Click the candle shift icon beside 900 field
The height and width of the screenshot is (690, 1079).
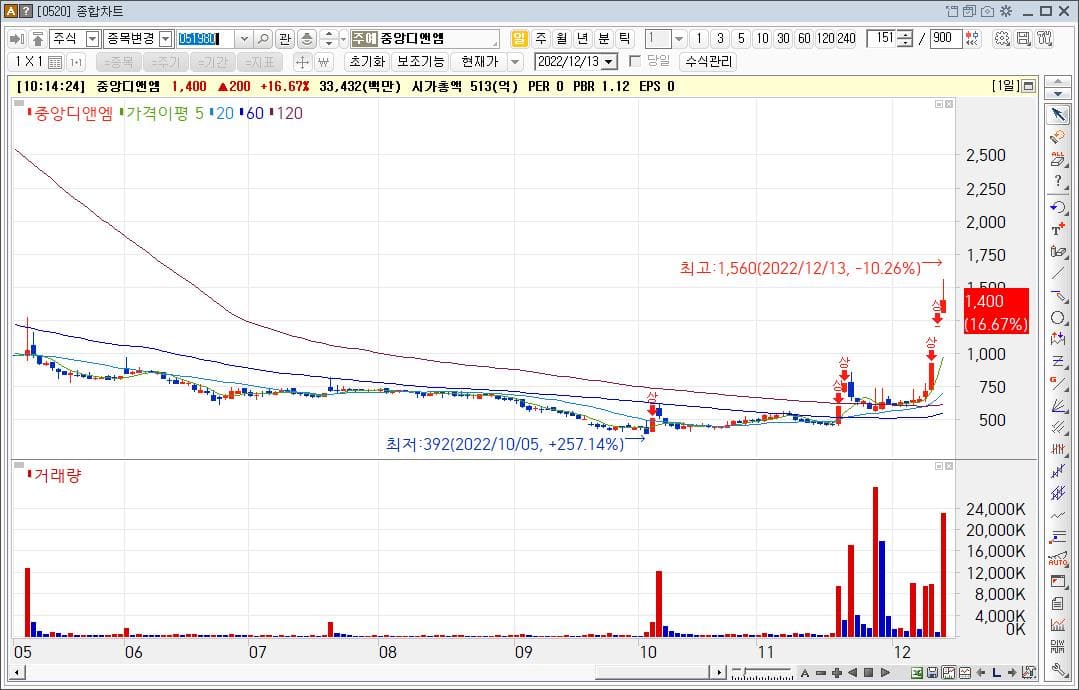tap(972, 39)
